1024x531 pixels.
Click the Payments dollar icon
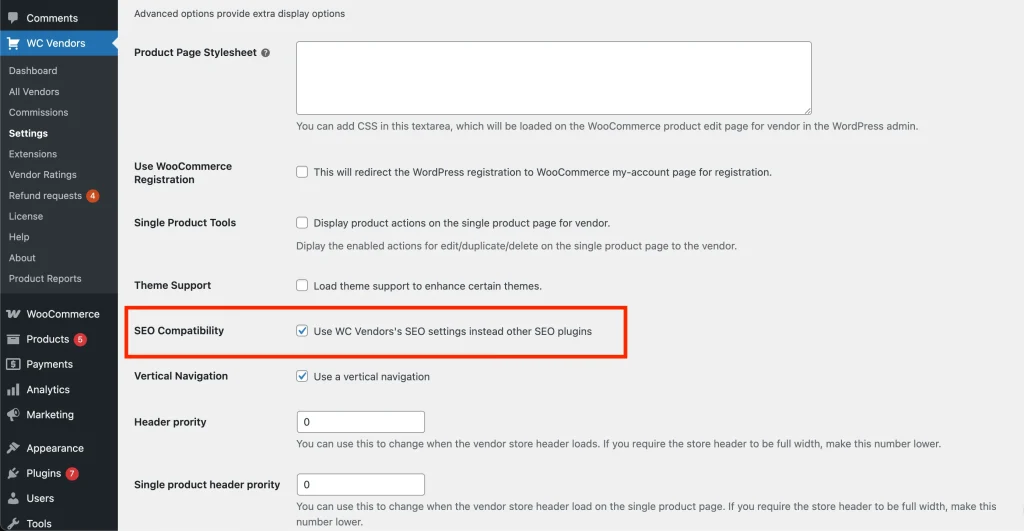13,364
